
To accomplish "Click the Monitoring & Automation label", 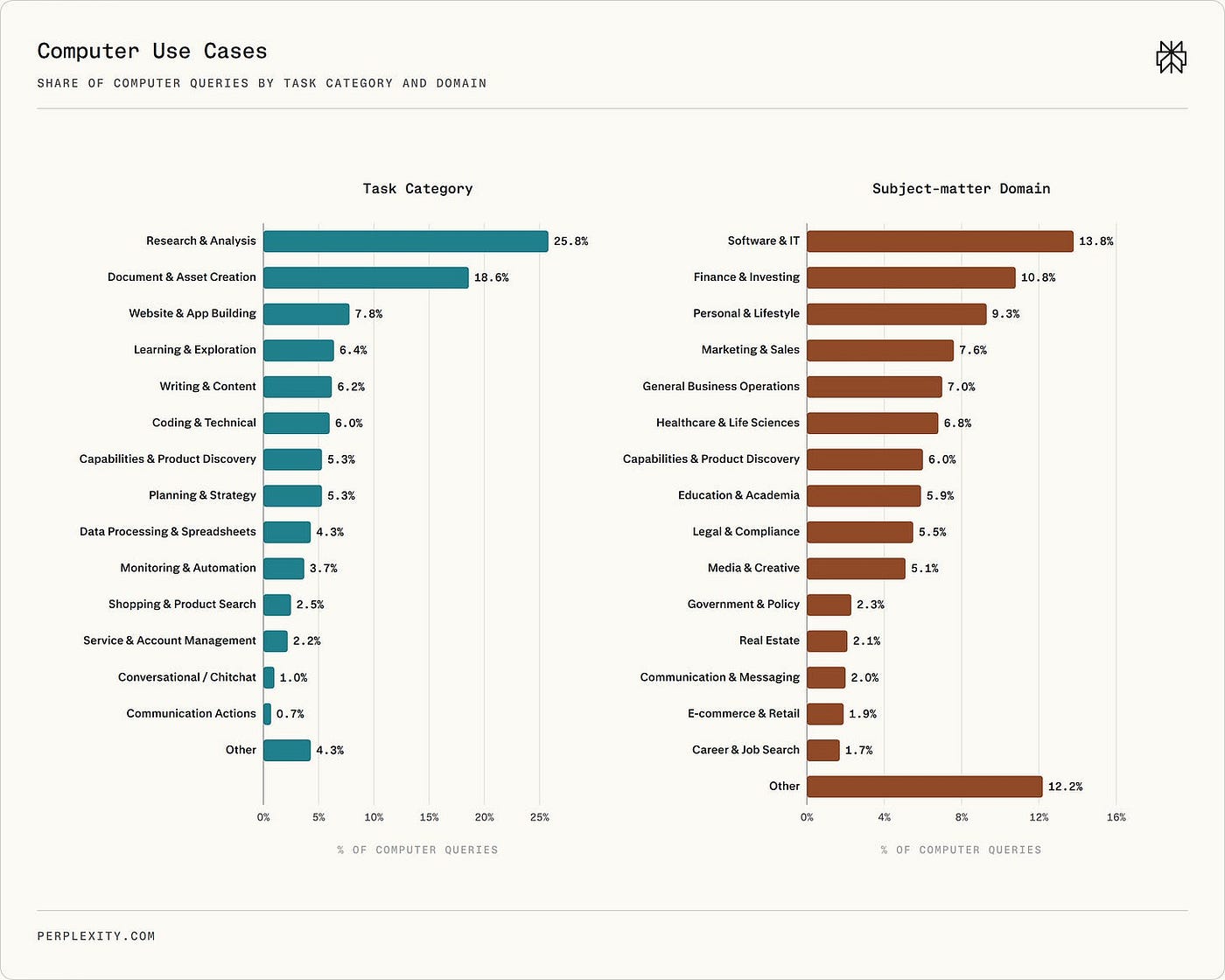I will tap(188, 568).
